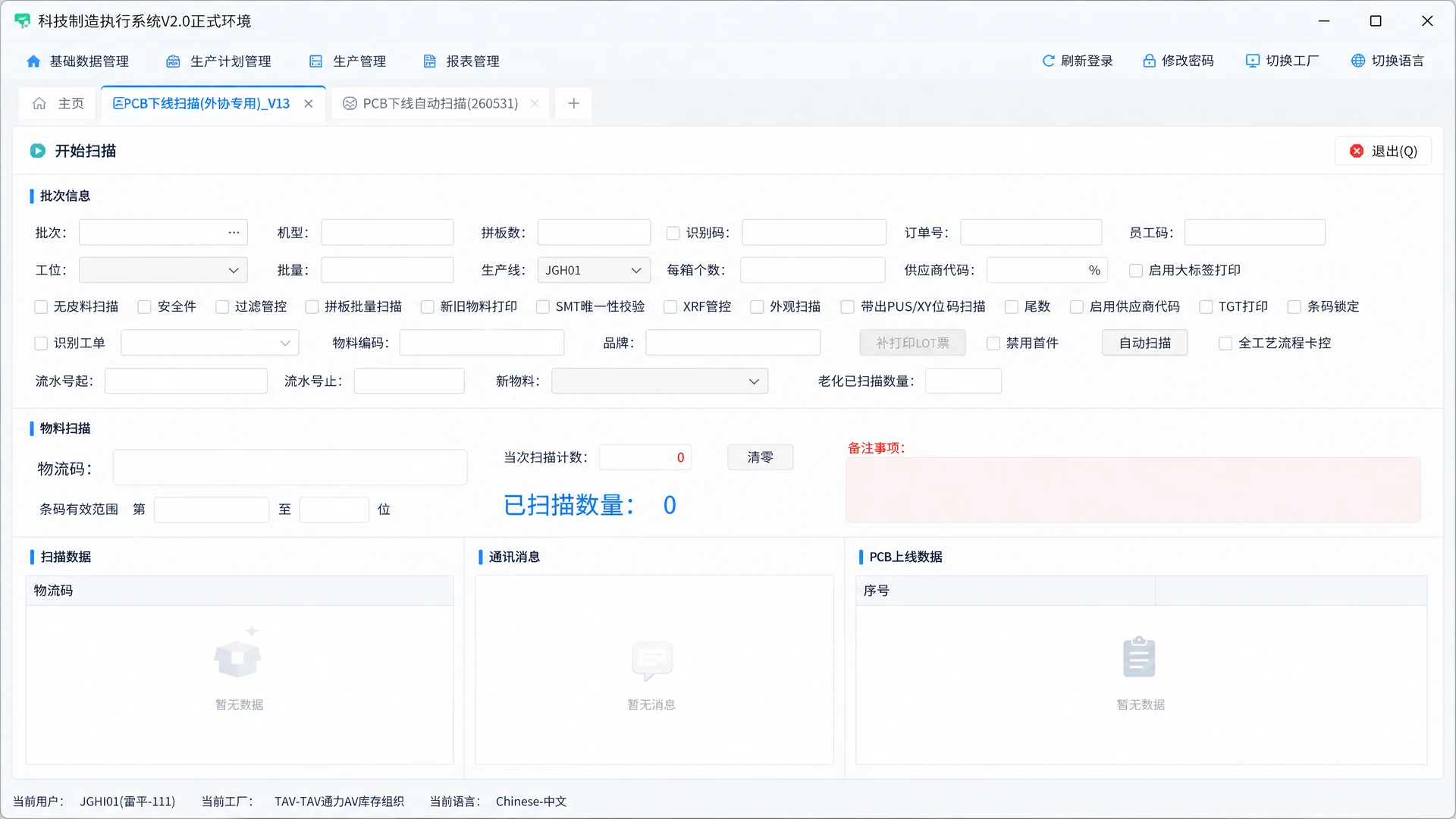
Task: Click the 备注事项 pink text area
Action: pyautogui.click(x=1133, y=490)
